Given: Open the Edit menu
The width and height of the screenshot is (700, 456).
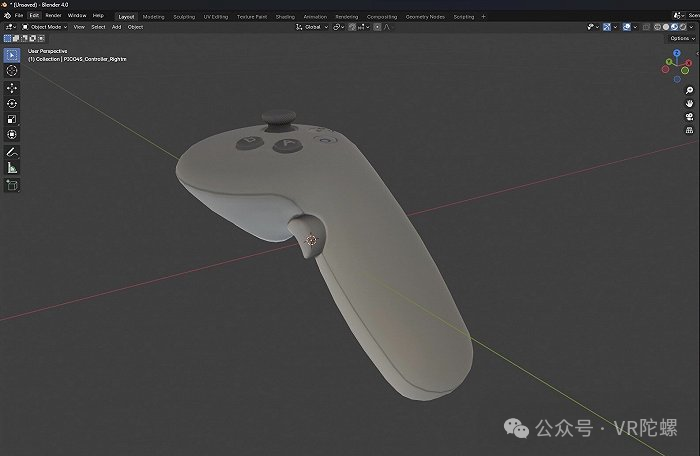Looking at the screenshot, I should [34, 16].
